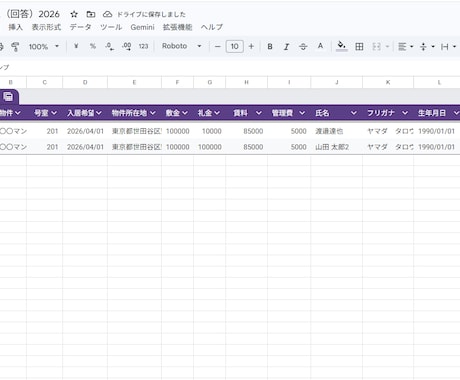Image resolution: width=460 pixels, height=380 pixels.
Task: Open the 123 number formats menu
Action: coord(143,46)
